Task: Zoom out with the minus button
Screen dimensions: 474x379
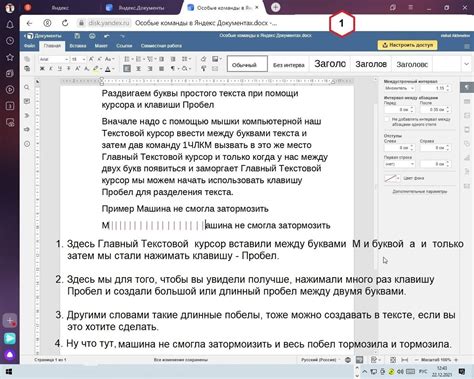Action: coord(416,360)
